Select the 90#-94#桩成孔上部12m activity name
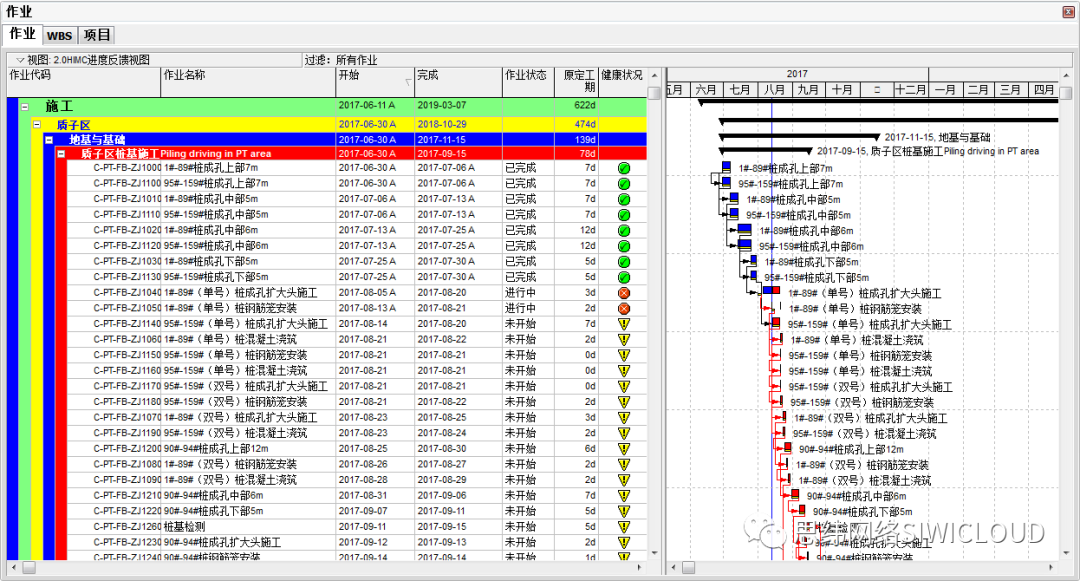 click(x=216, y=449)
